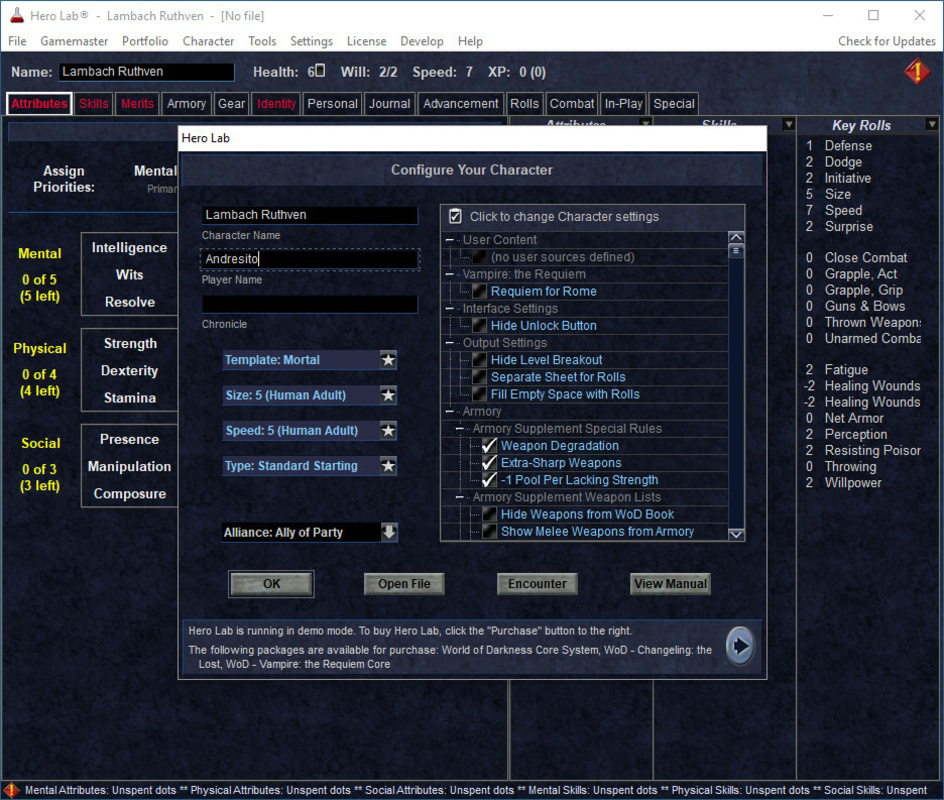The height and width of the screenshot is (800, 944).
Task: Collapse Armory Supplement Special Rules group
Action: (459, 429)
